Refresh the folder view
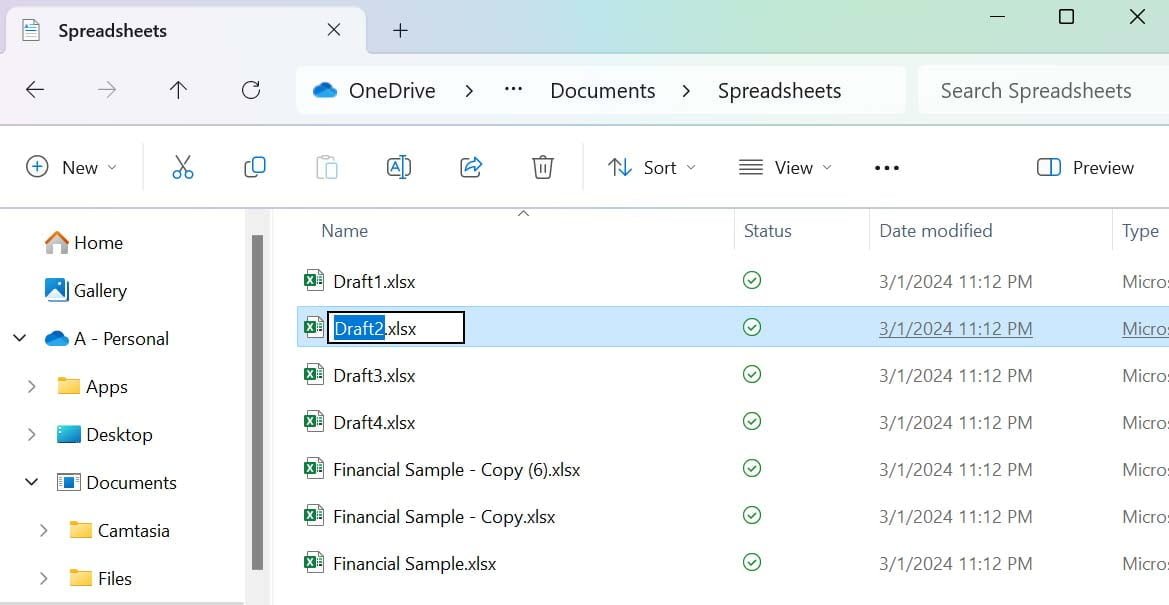Screen dimensions: 1169x605 pyautogui.click(x=250, y=89)
